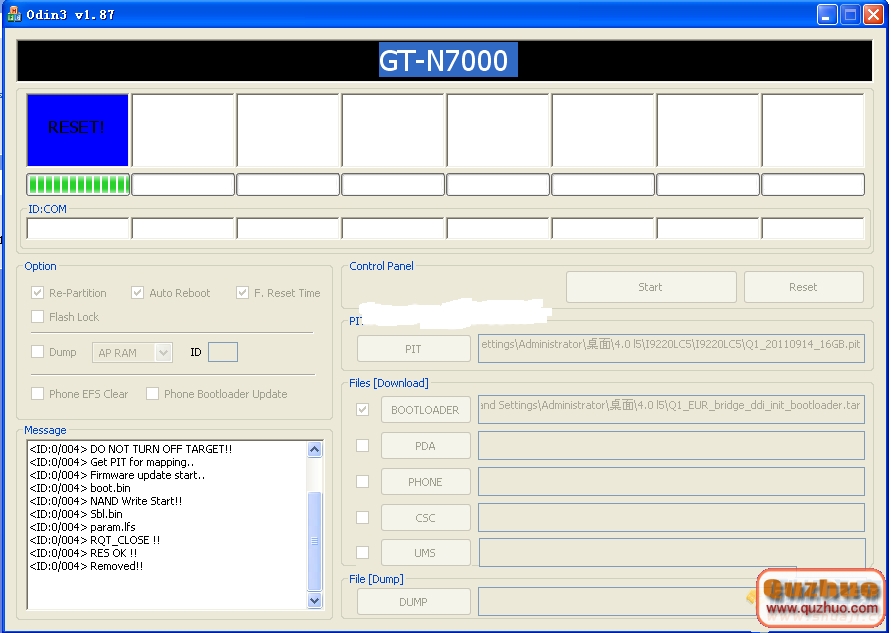
Task: Click the Reset button
Action: coord(803,287)
